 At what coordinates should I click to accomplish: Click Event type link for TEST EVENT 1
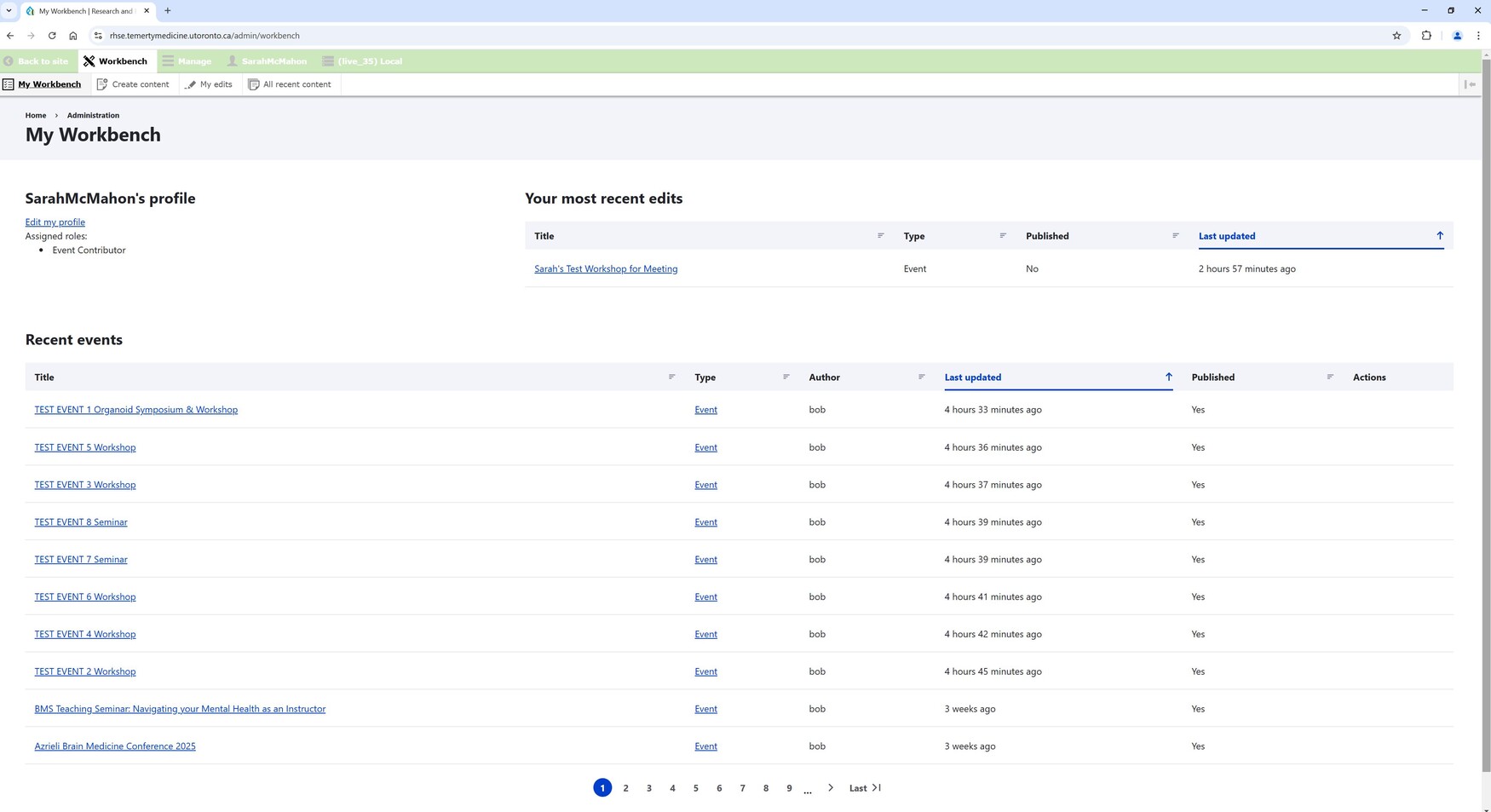click(x=705, y=410)
